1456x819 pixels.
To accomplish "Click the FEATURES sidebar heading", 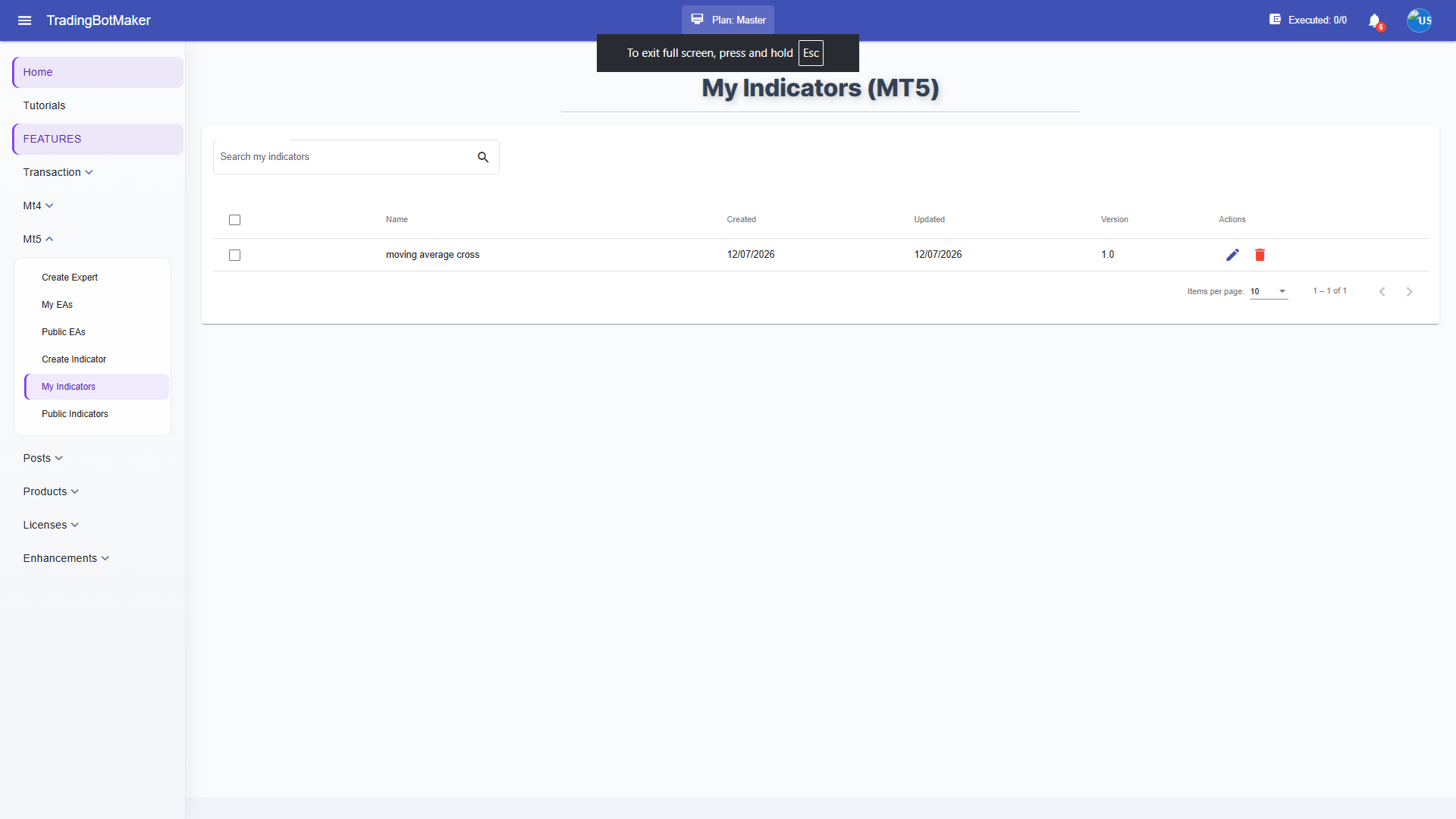I will (98, 139).
